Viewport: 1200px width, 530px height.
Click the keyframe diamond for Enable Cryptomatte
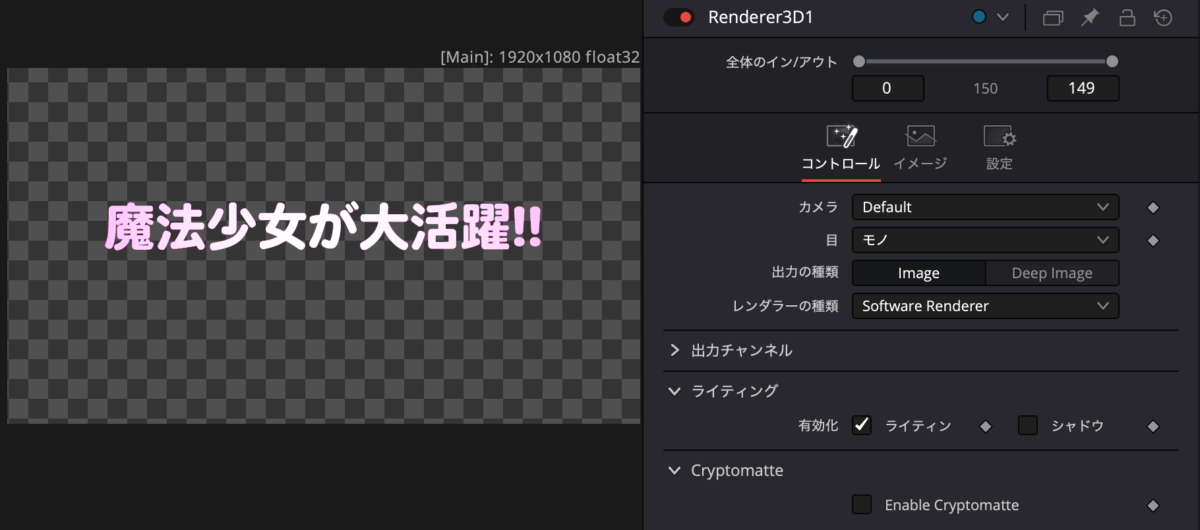tap(1152, 506)
